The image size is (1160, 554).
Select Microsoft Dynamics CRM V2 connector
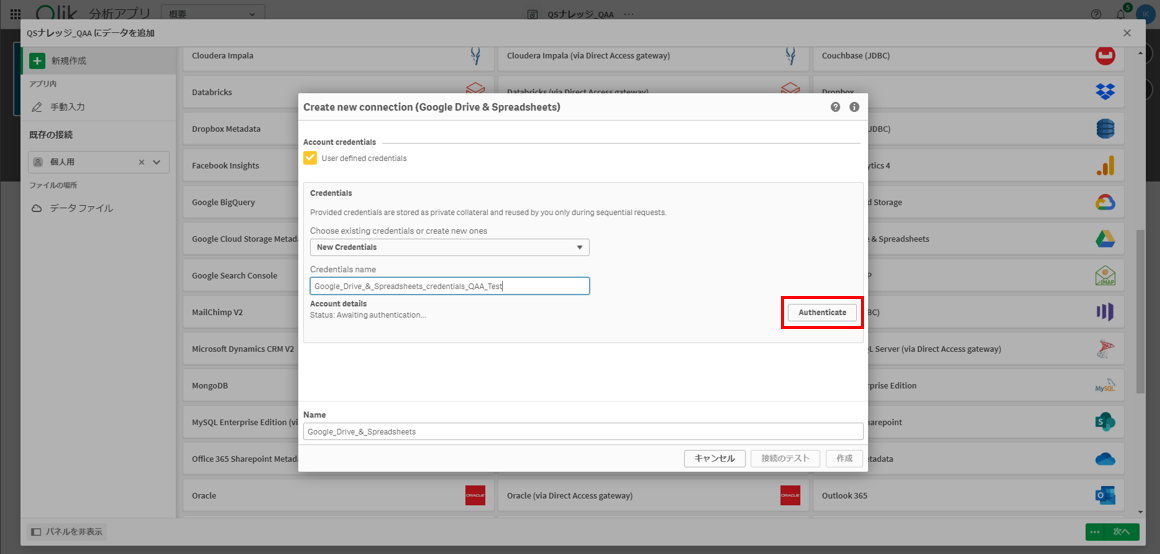coord(240,349)
